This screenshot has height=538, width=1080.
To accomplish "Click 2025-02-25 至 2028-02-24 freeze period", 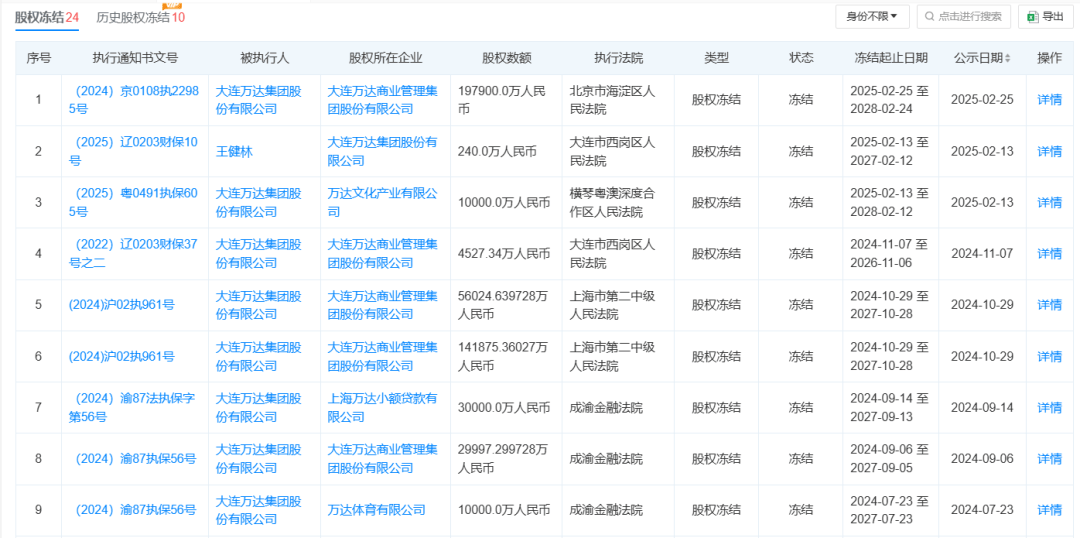I will [889, 100].
